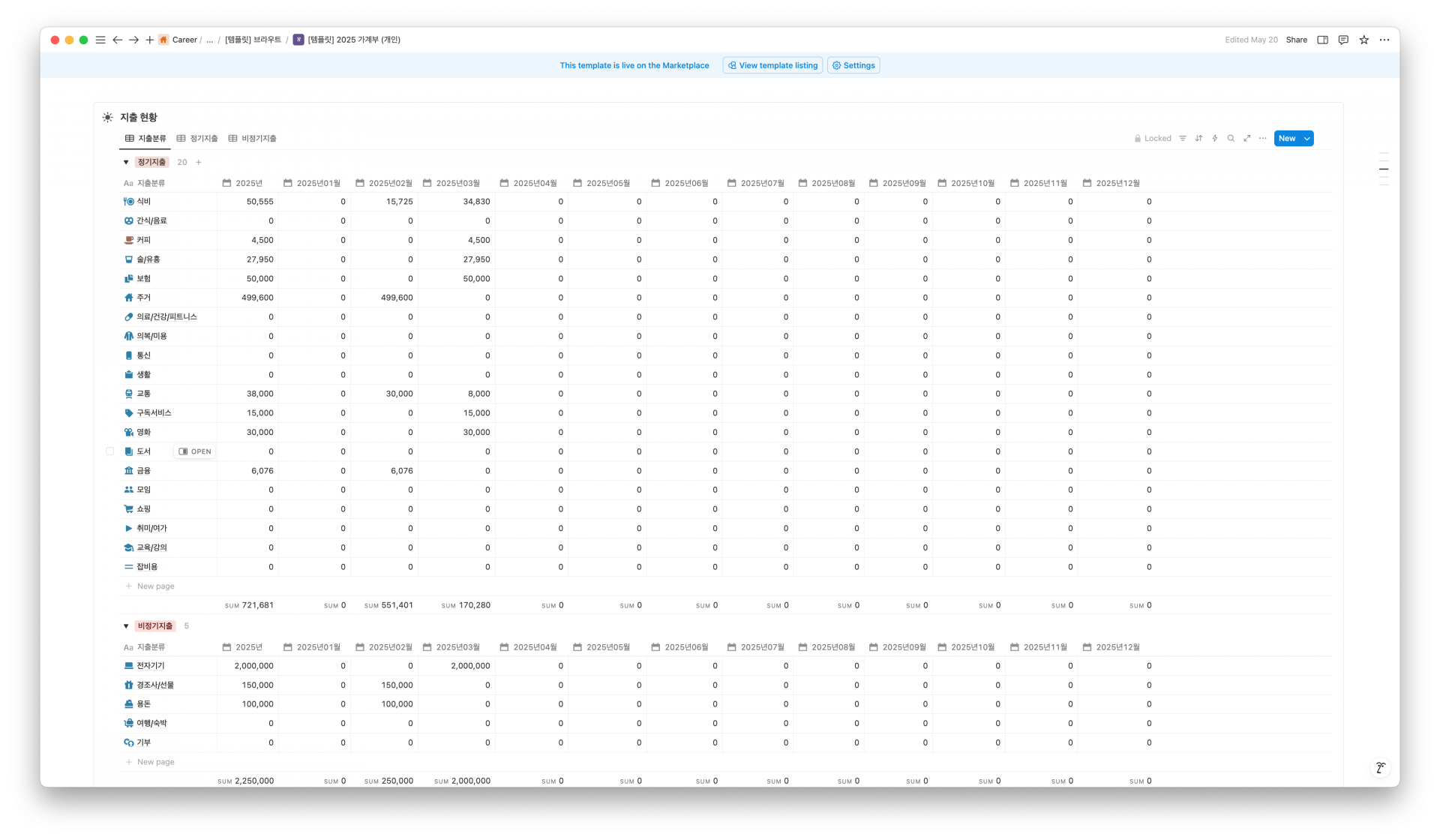Open the database in full page
The width and height of the screenshot is (1440, 840).
tap(1246, 138)
